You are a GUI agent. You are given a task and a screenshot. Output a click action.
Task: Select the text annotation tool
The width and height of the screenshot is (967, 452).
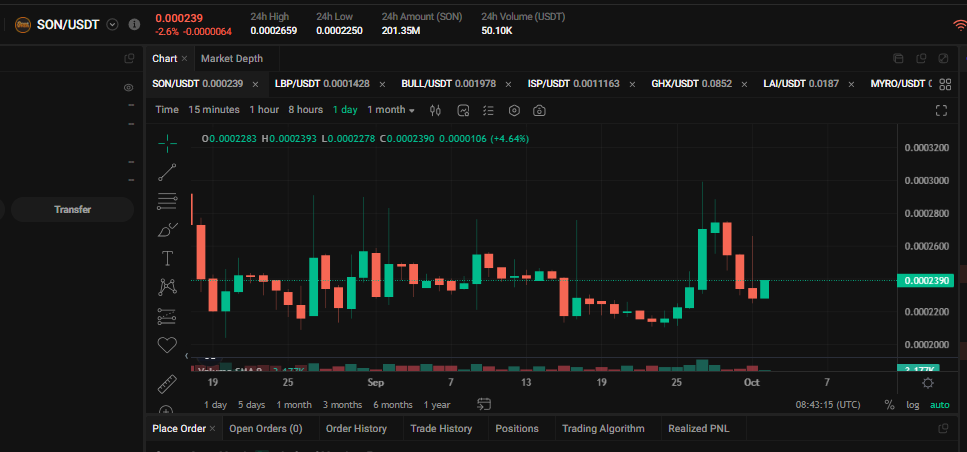[x=167, y=258]
